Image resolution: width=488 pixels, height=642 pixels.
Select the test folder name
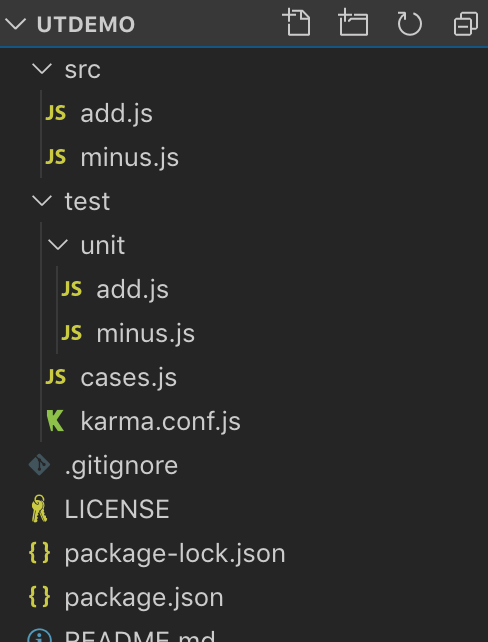click(87, 201)
